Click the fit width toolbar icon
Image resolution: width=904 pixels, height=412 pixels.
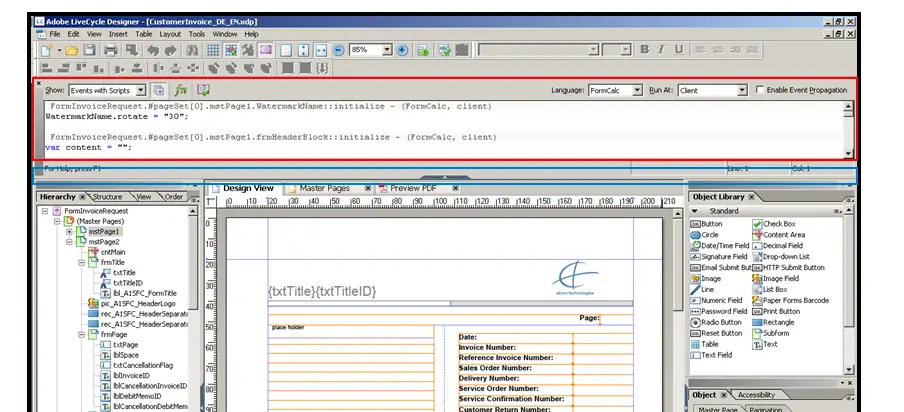click(321, 50)
